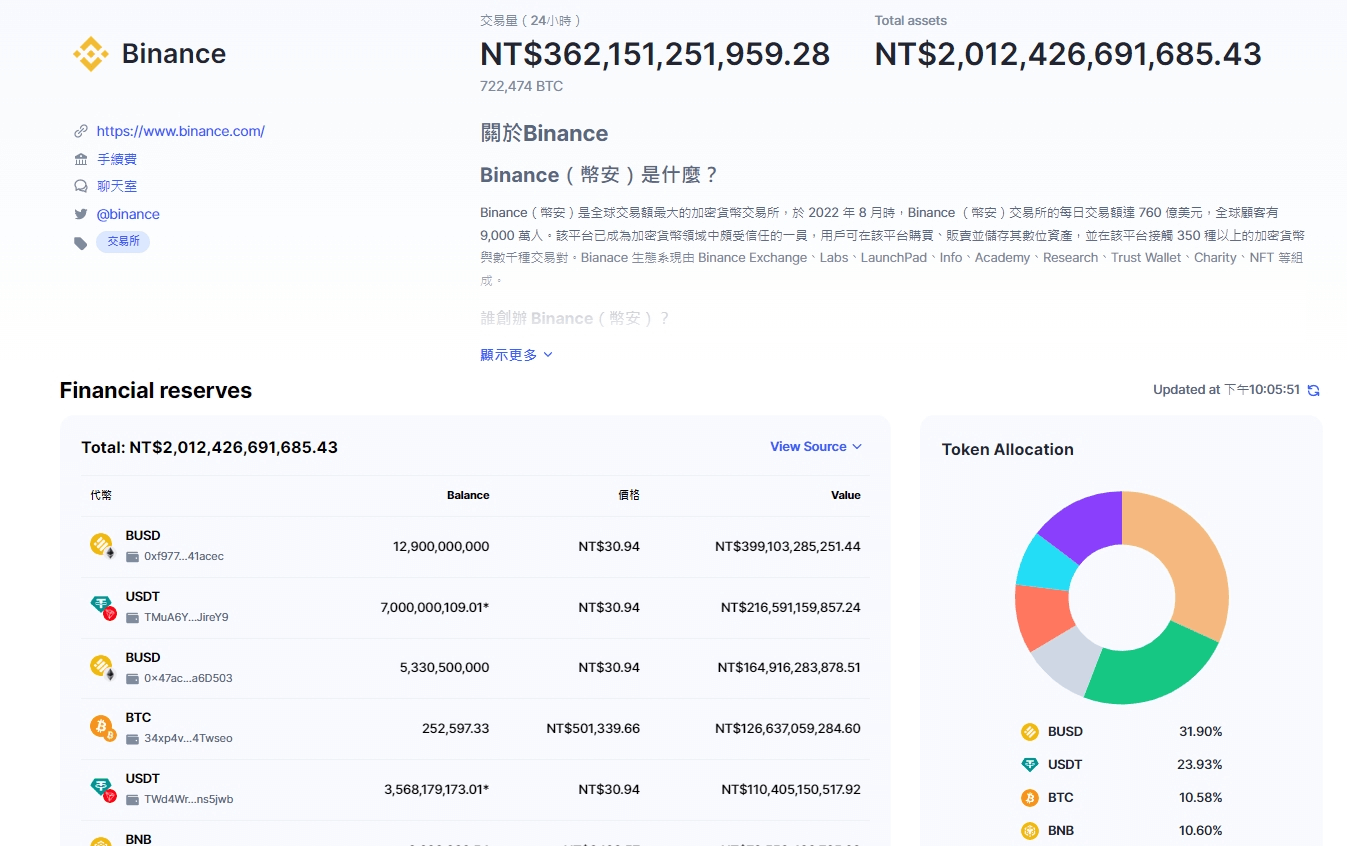Screen dimensions: 1347x846
Task: Click the speech bubble icon beside 聊天室
Action: coord(81,186)
